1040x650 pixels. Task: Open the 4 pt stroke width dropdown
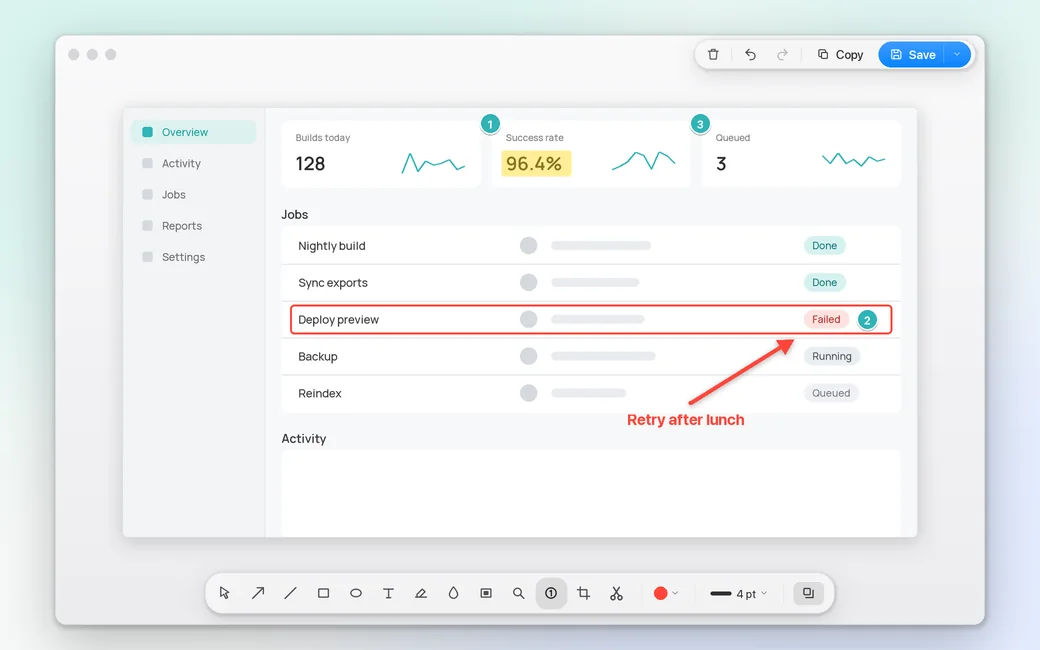pyautogui.click(x=738, y=594)
